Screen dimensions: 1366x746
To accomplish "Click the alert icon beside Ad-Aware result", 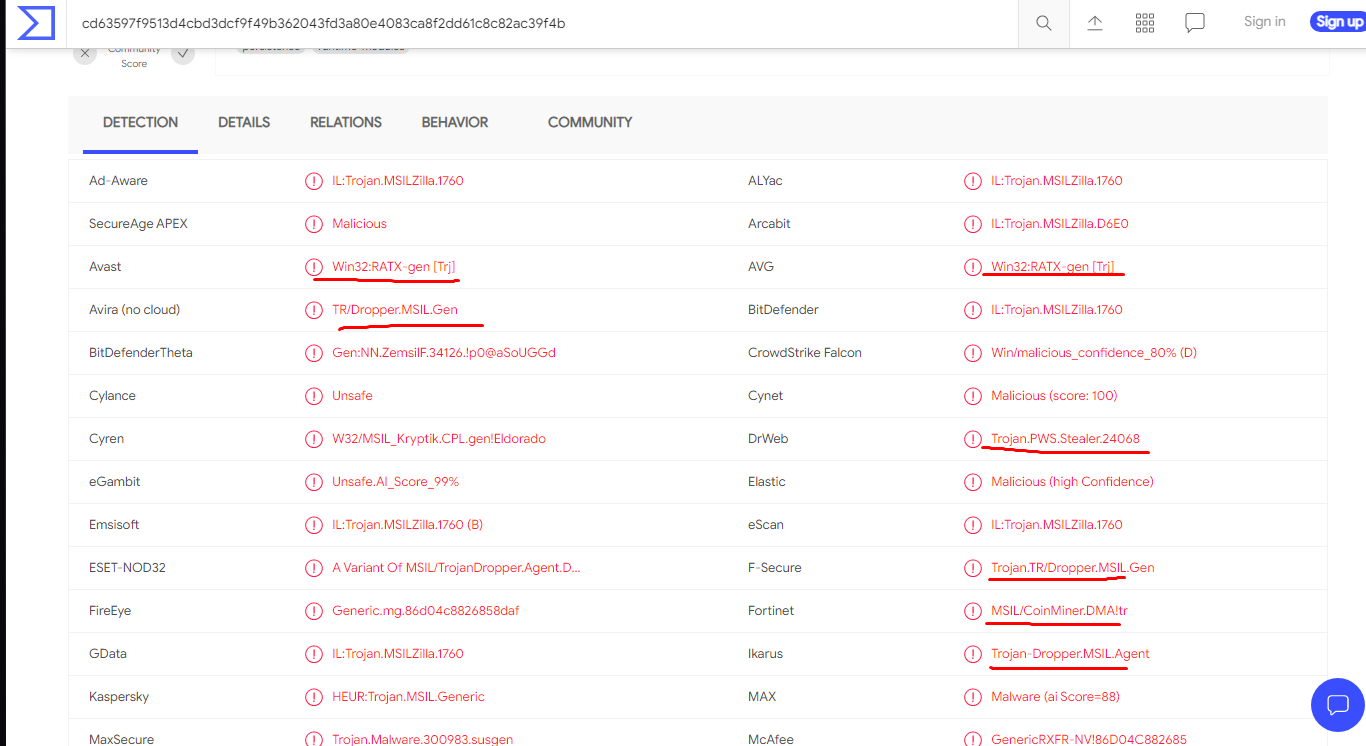I will point(314,181).
